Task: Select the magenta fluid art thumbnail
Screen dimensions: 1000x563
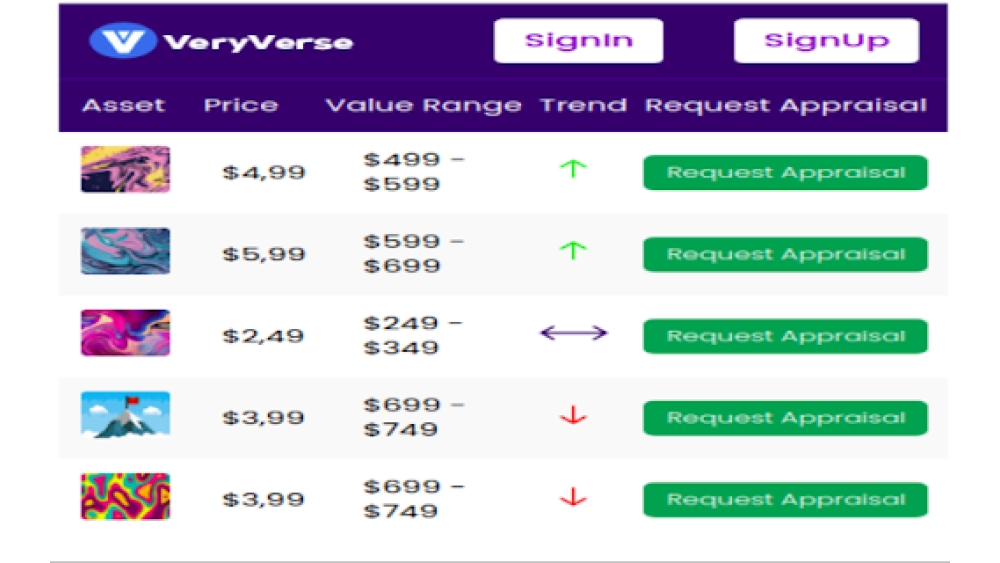Action: coord(125,333)
